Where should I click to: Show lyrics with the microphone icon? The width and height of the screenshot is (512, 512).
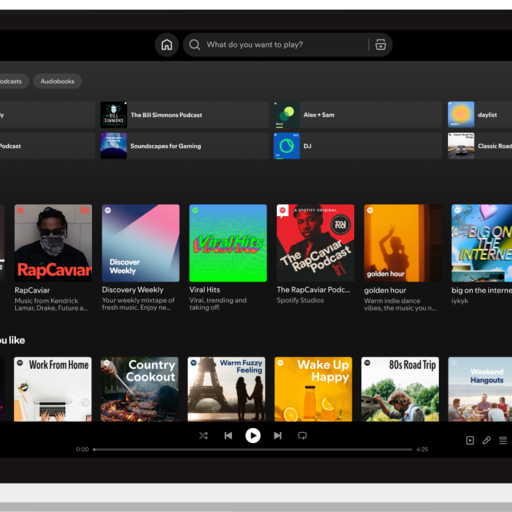pyautogui.click(x=486, y=441)
